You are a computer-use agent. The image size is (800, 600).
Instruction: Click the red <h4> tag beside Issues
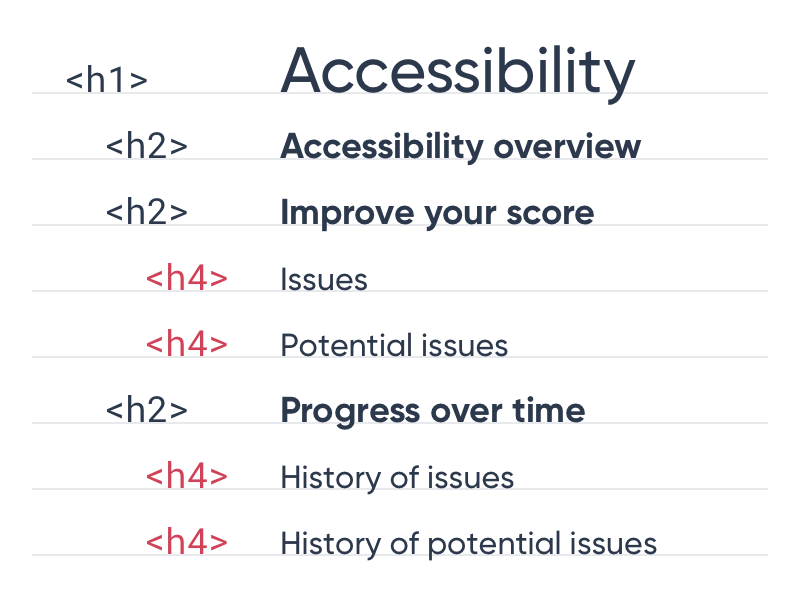pyautogui.click(x=187, y=278)
